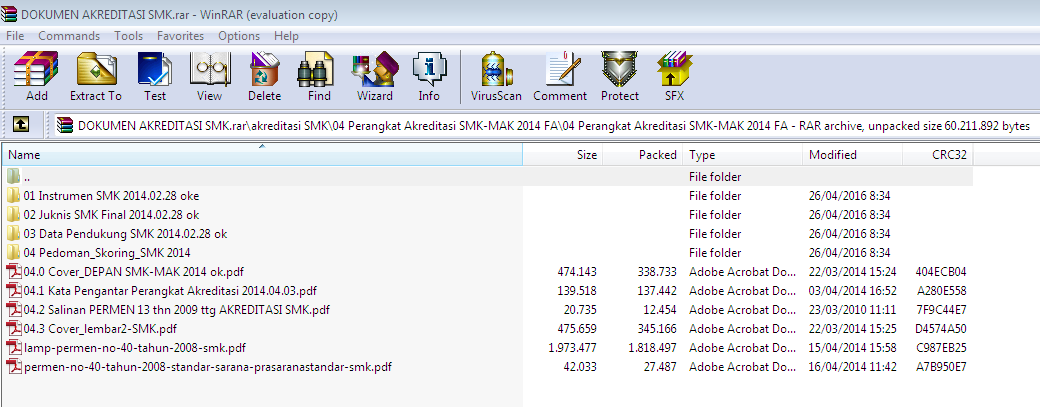This screenshot has height=407, width=1040.
Task: Open the Tools menu
Action: (x=129, y=36)
